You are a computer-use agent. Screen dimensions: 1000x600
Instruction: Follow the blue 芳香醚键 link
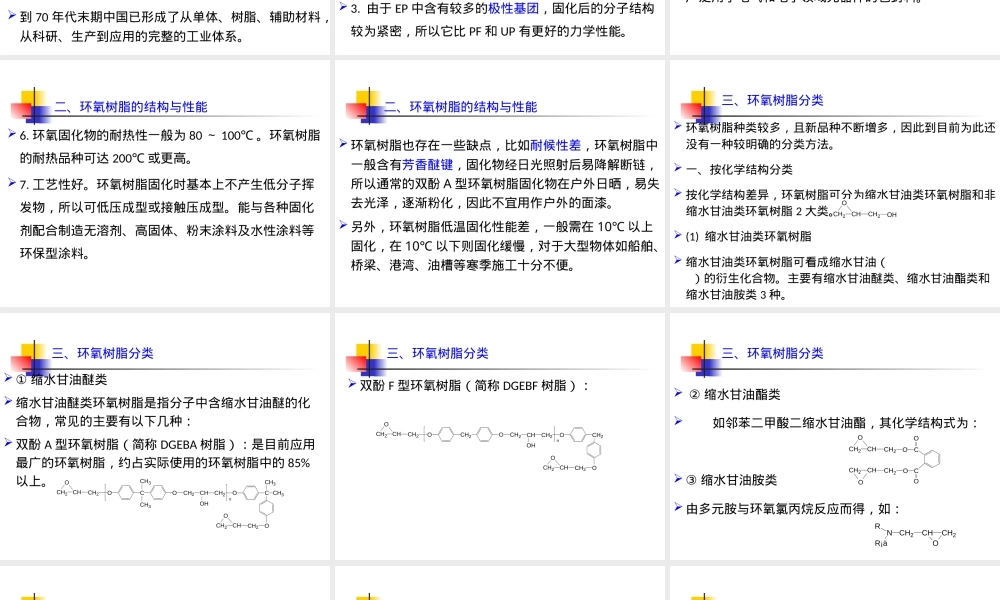427,165
